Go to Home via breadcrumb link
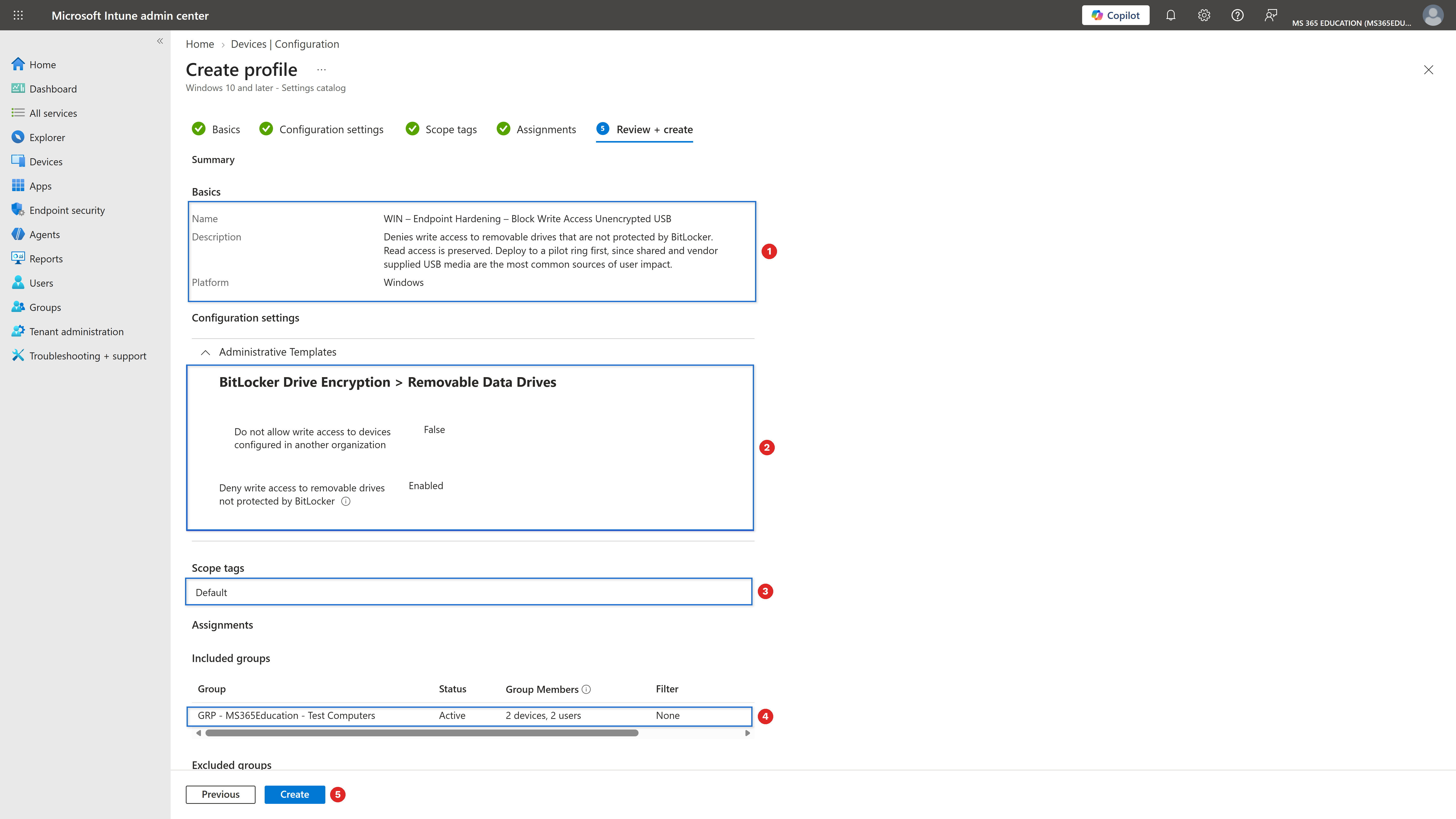The image size is (1456, 819). (x=200, y=44)
